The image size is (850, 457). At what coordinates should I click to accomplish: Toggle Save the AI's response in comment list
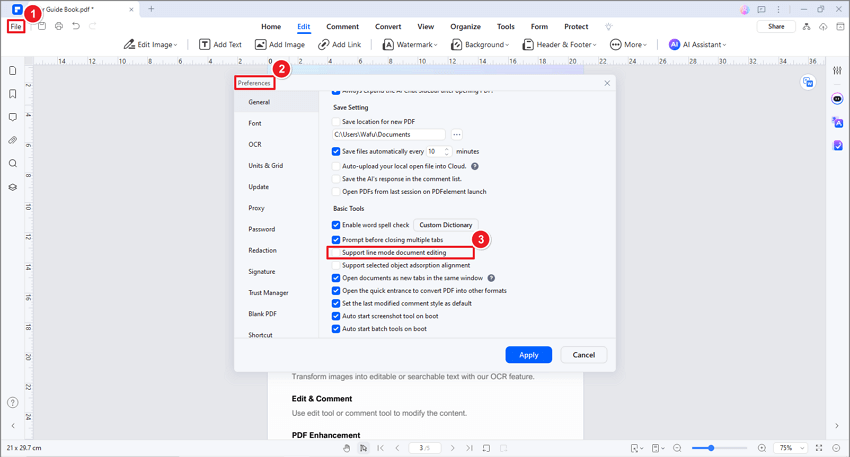336,179
